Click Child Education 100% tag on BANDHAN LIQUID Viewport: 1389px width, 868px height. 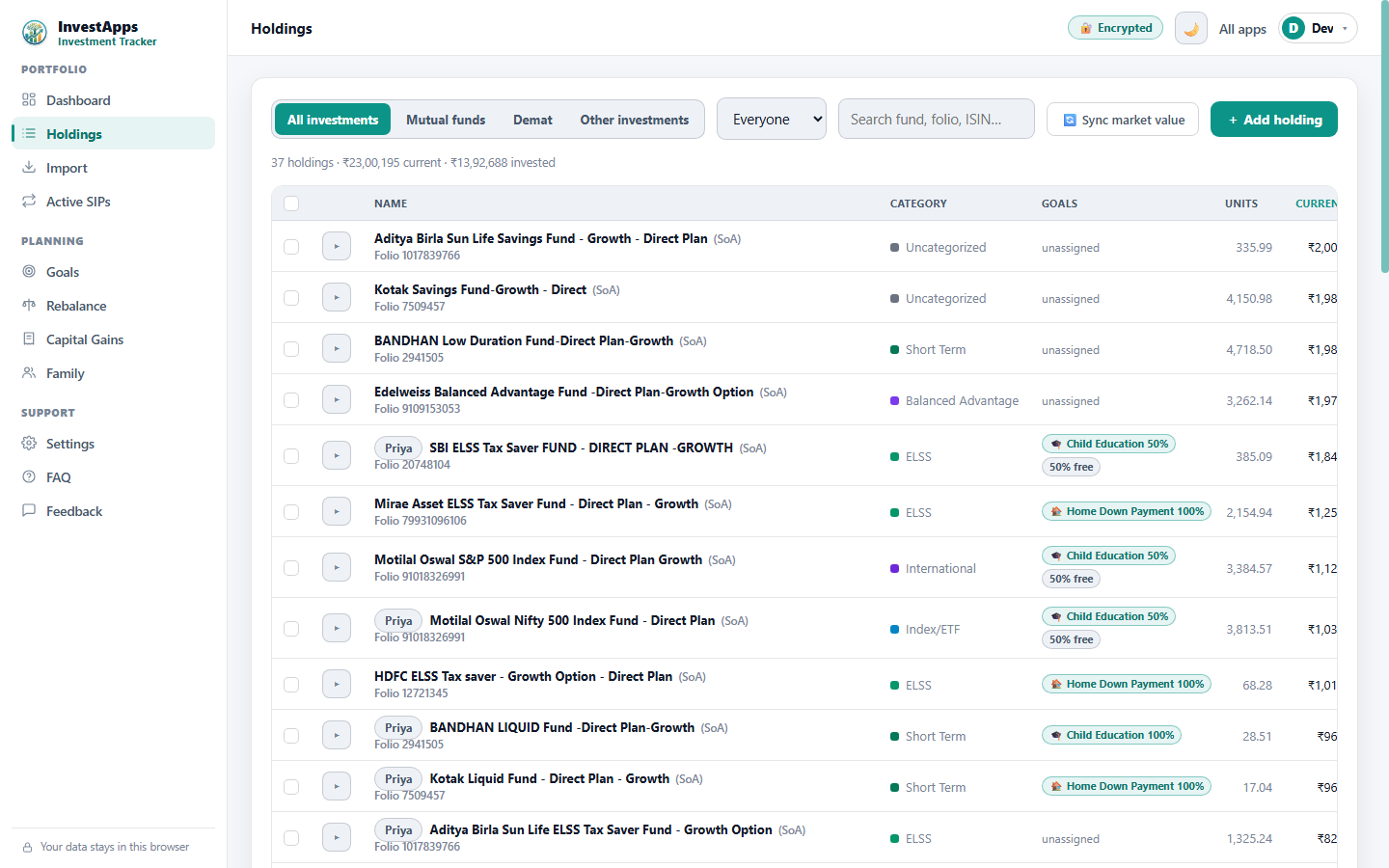tap(1111, 735)
